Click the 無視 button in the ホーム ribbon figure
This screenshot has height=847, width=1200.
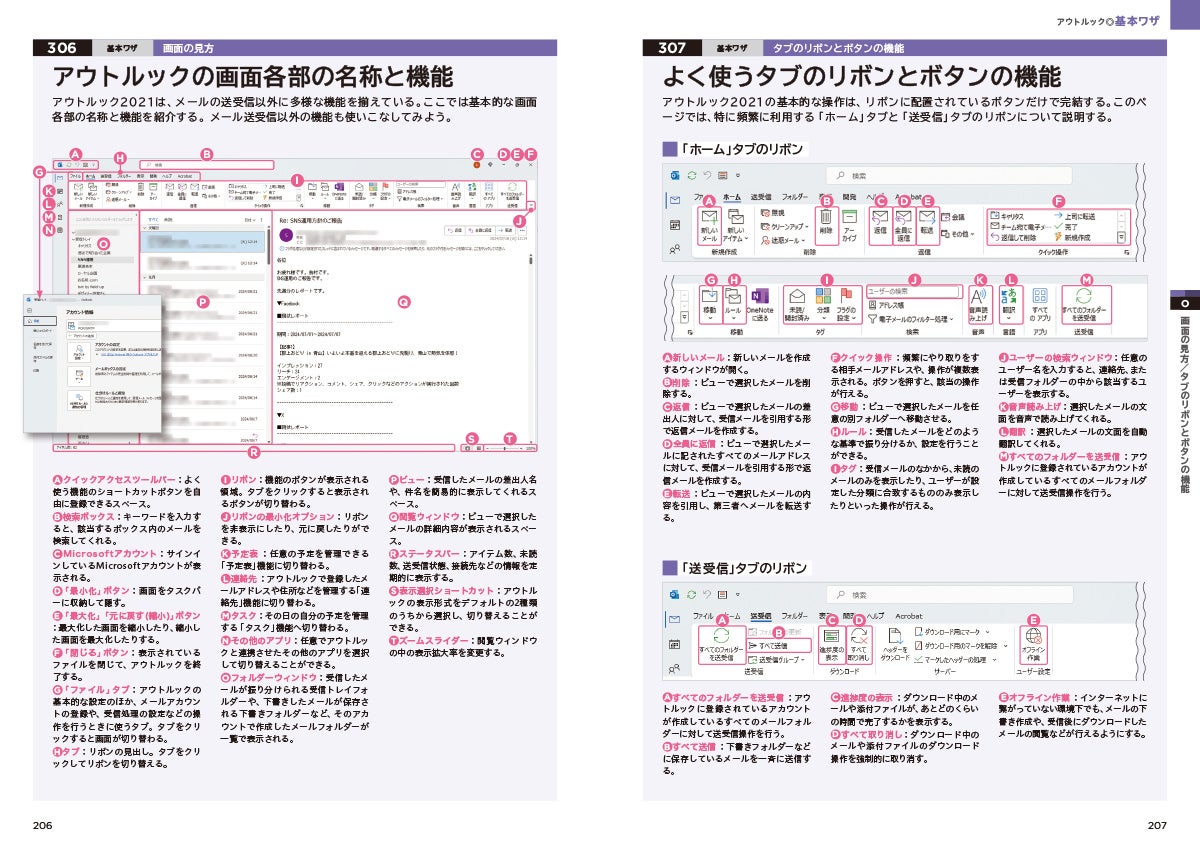click(x=772, y=213)
